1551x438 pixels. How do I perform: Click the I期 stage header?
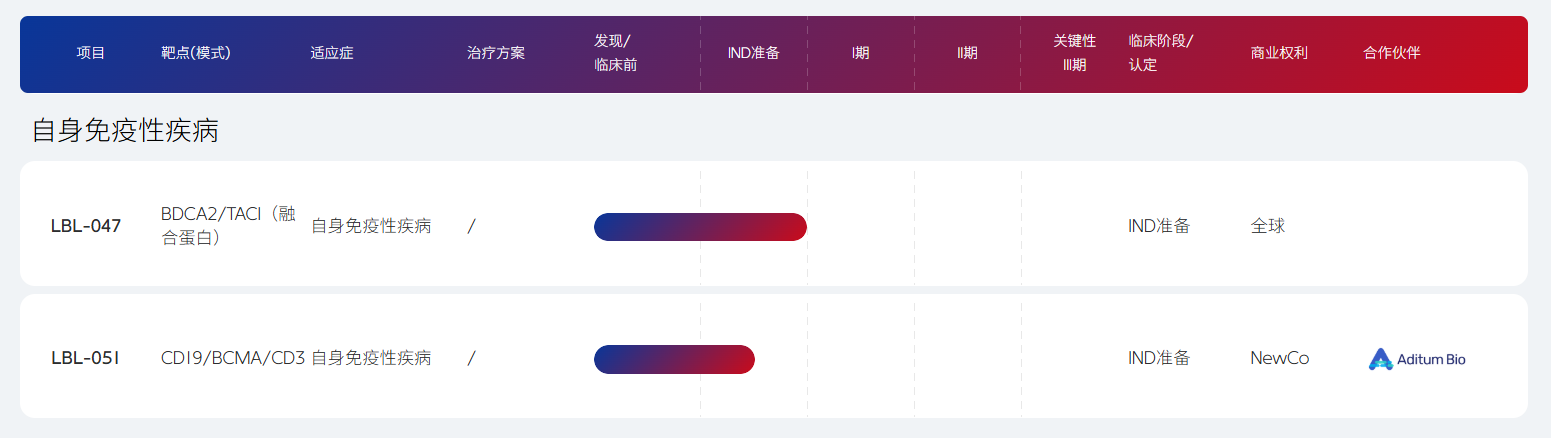click(x=860, y=53)
